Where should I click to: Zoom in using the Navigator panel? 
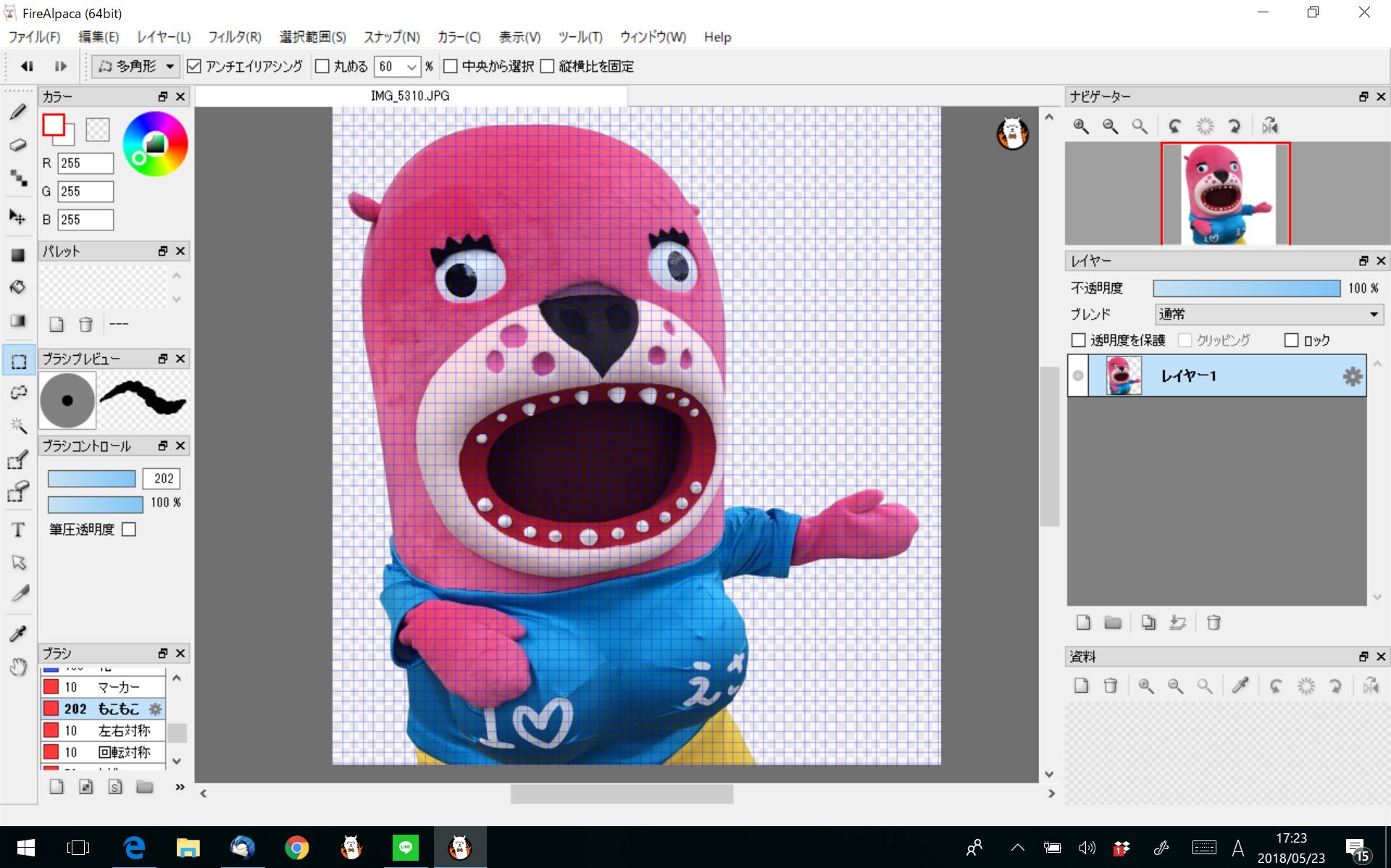tap(1081, 126)
